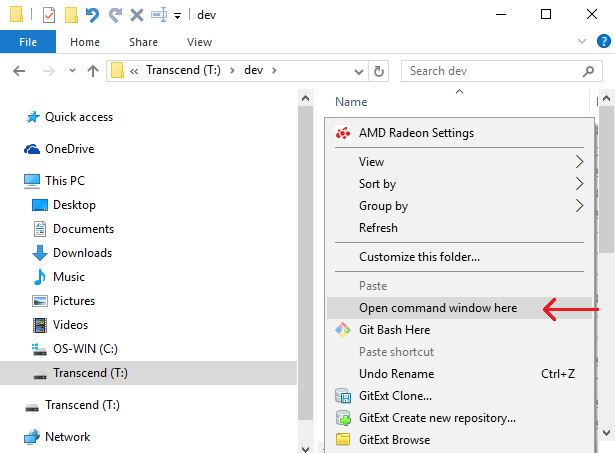Click the Search dev input box

502,71
